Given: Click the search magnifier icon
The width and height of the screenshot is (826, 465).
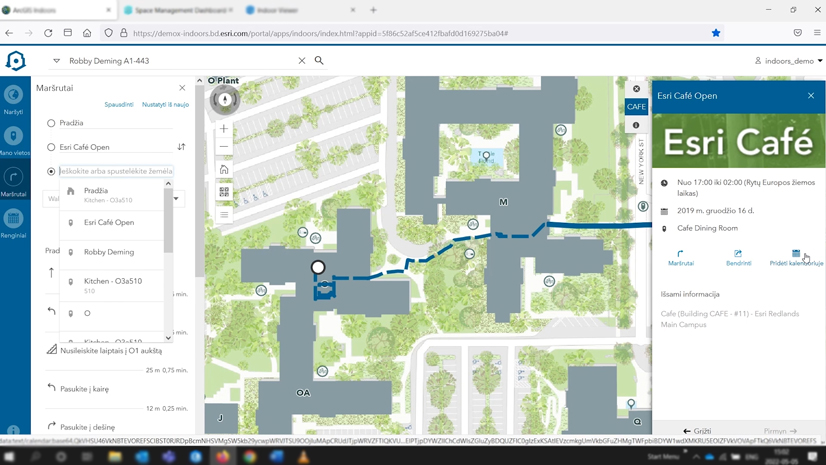Looking at the screenshot, I should coord(319,61).
